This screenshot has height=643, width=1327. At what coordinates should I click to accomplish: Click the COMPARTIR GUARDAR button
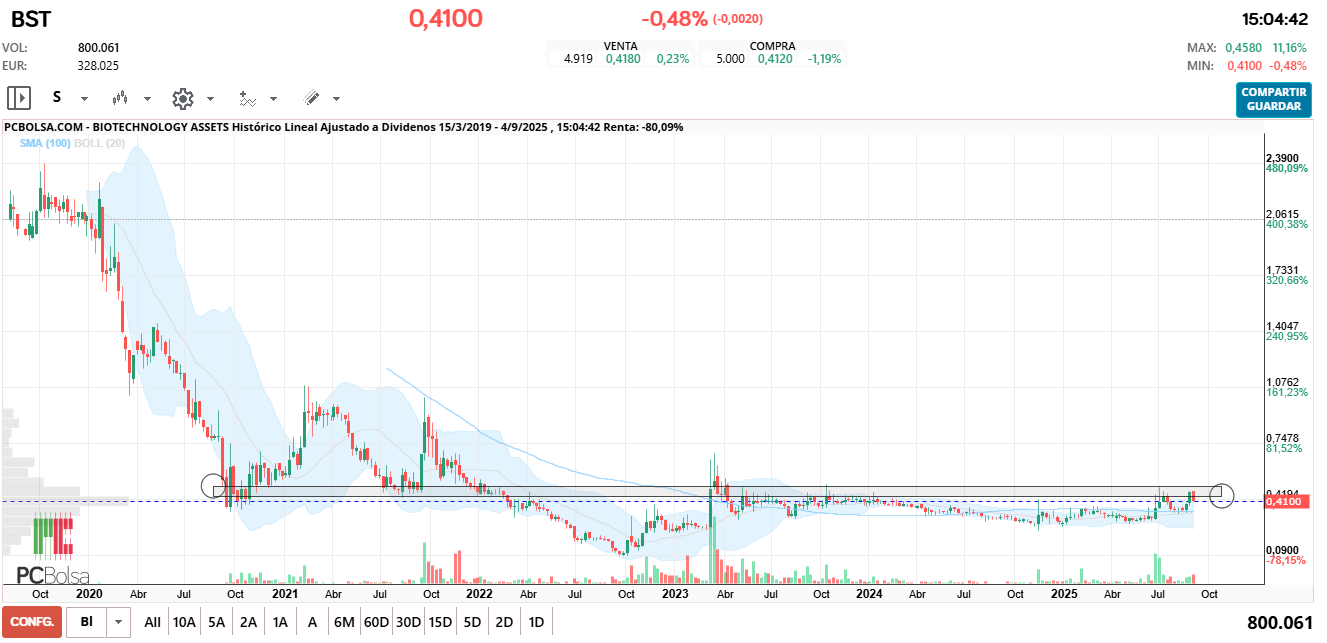pyautogui.click(x=1273, y=99)
